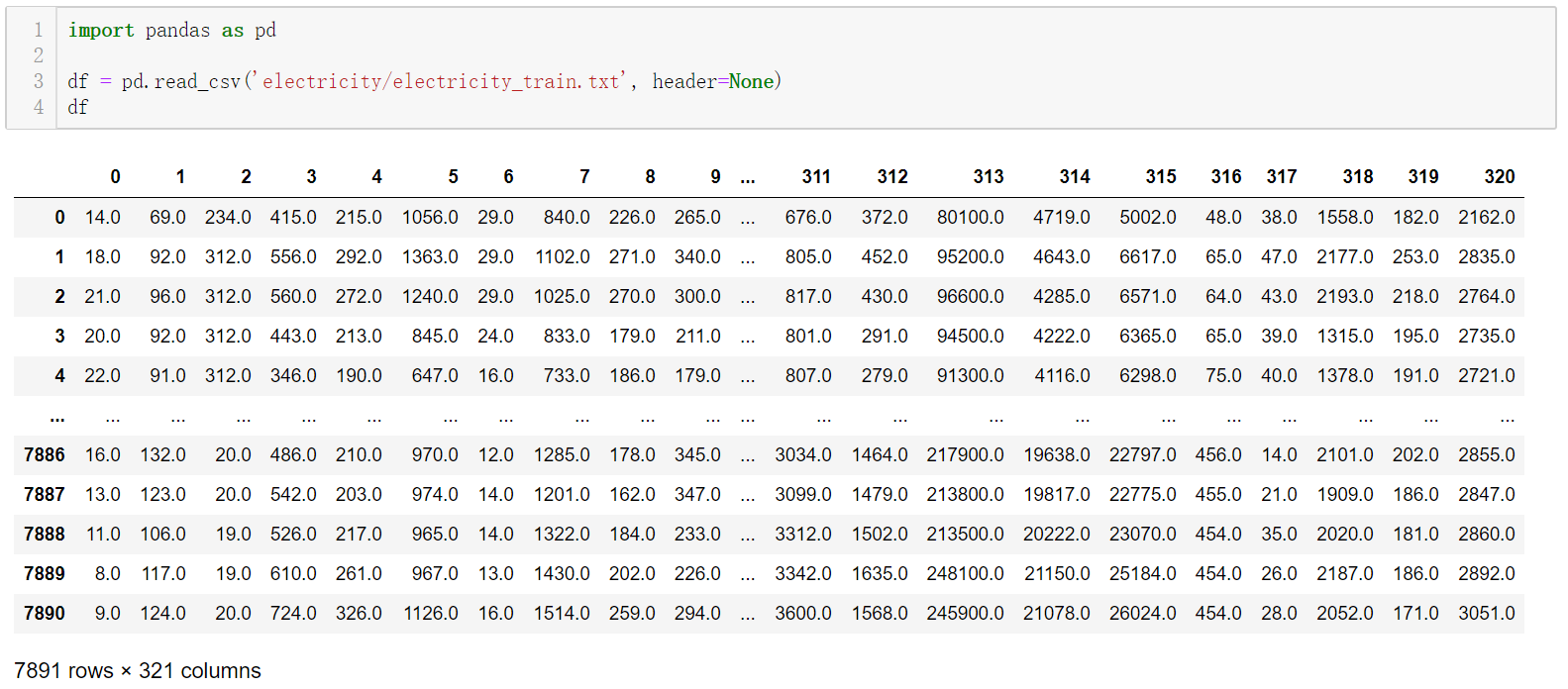The image size is (1568, 689).
Task: Click column header 7 in the dataframe
Action: pos(584,177)
